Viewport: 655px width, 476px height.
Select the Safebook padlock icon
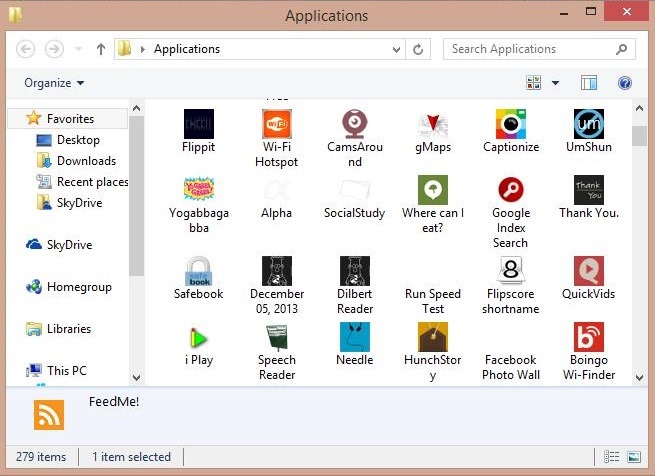(198, 271)
